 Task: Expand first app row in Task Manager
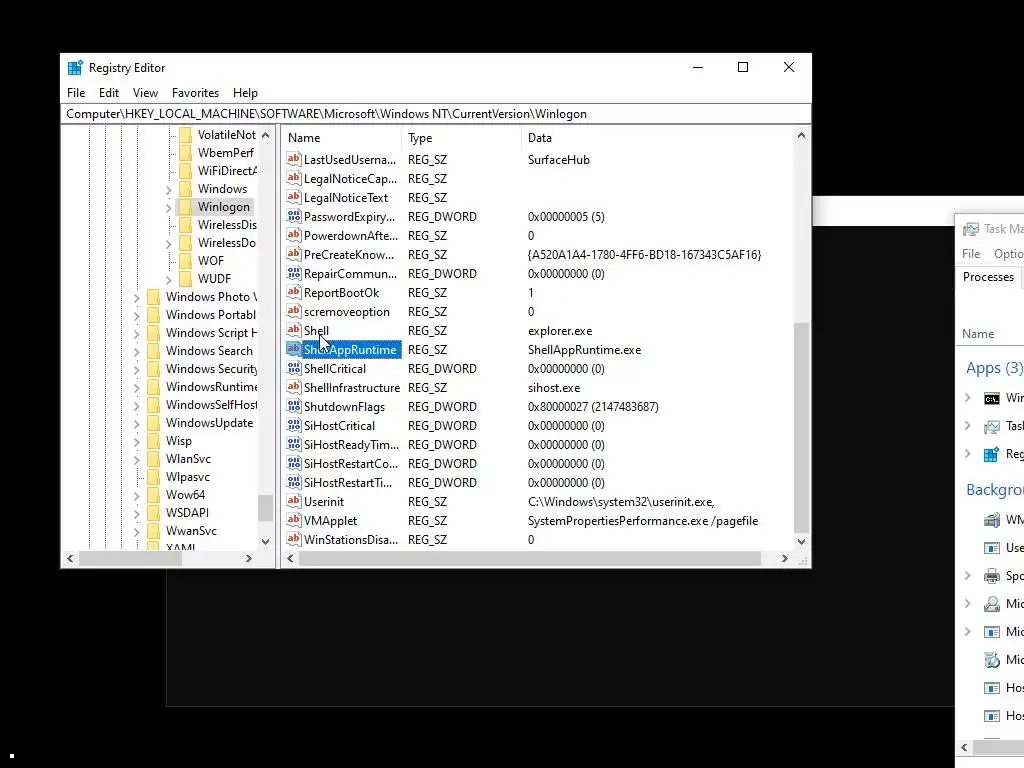pyautogui.click(x=968, y=398)
